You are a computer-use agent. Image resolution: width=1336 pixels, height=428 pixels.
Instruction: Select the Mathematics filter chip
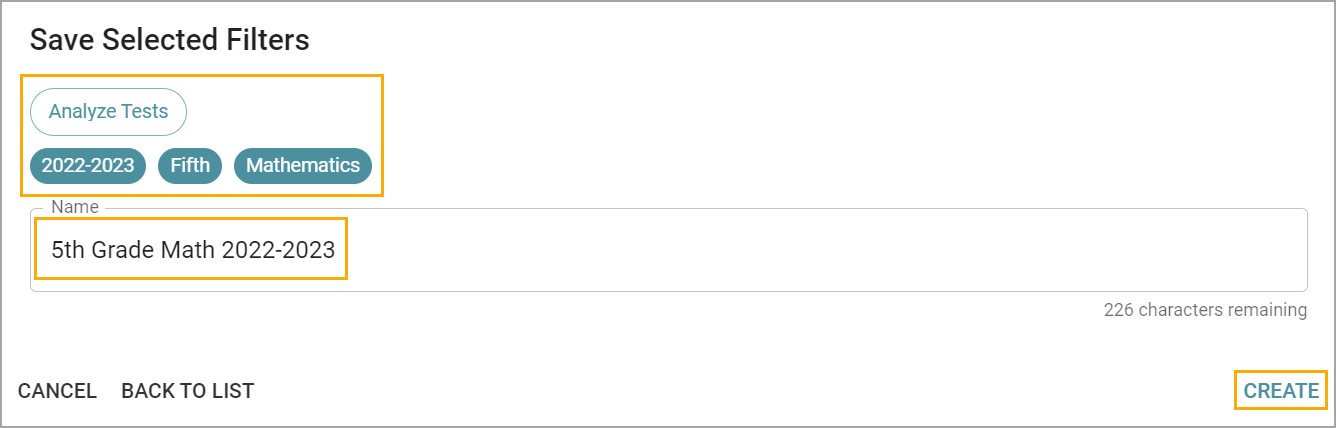[303, 166]
